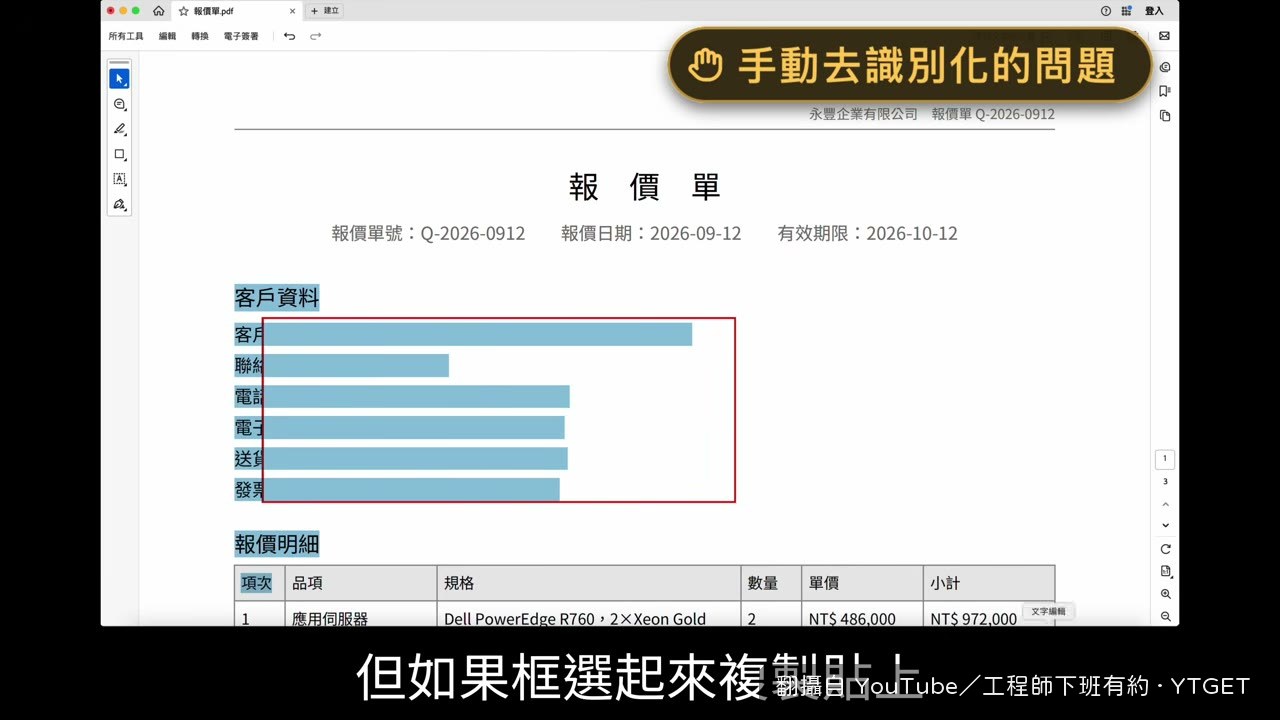Click the 文字編輯 tooltip label
1280x720 pixels.
click(x=1049, y=611)
